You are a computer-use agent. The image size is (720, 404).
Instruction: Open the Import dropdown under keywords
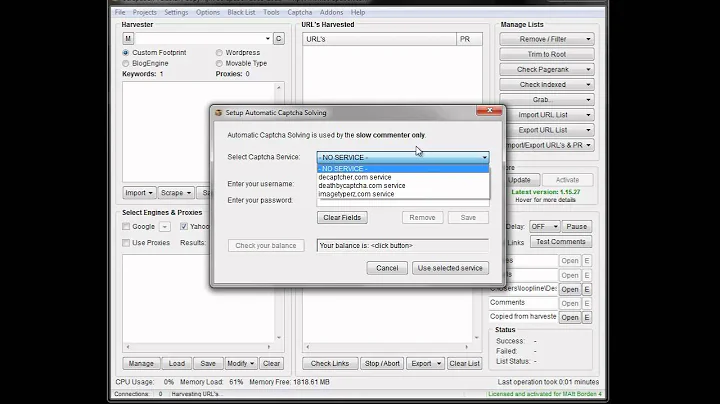pos(139,193)
